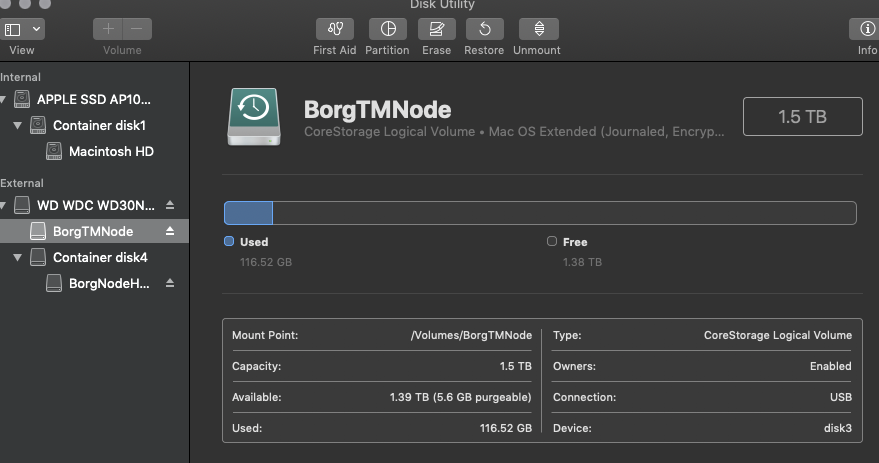
Task: Select Container disk1 in the sidebar
Action: 99,126
